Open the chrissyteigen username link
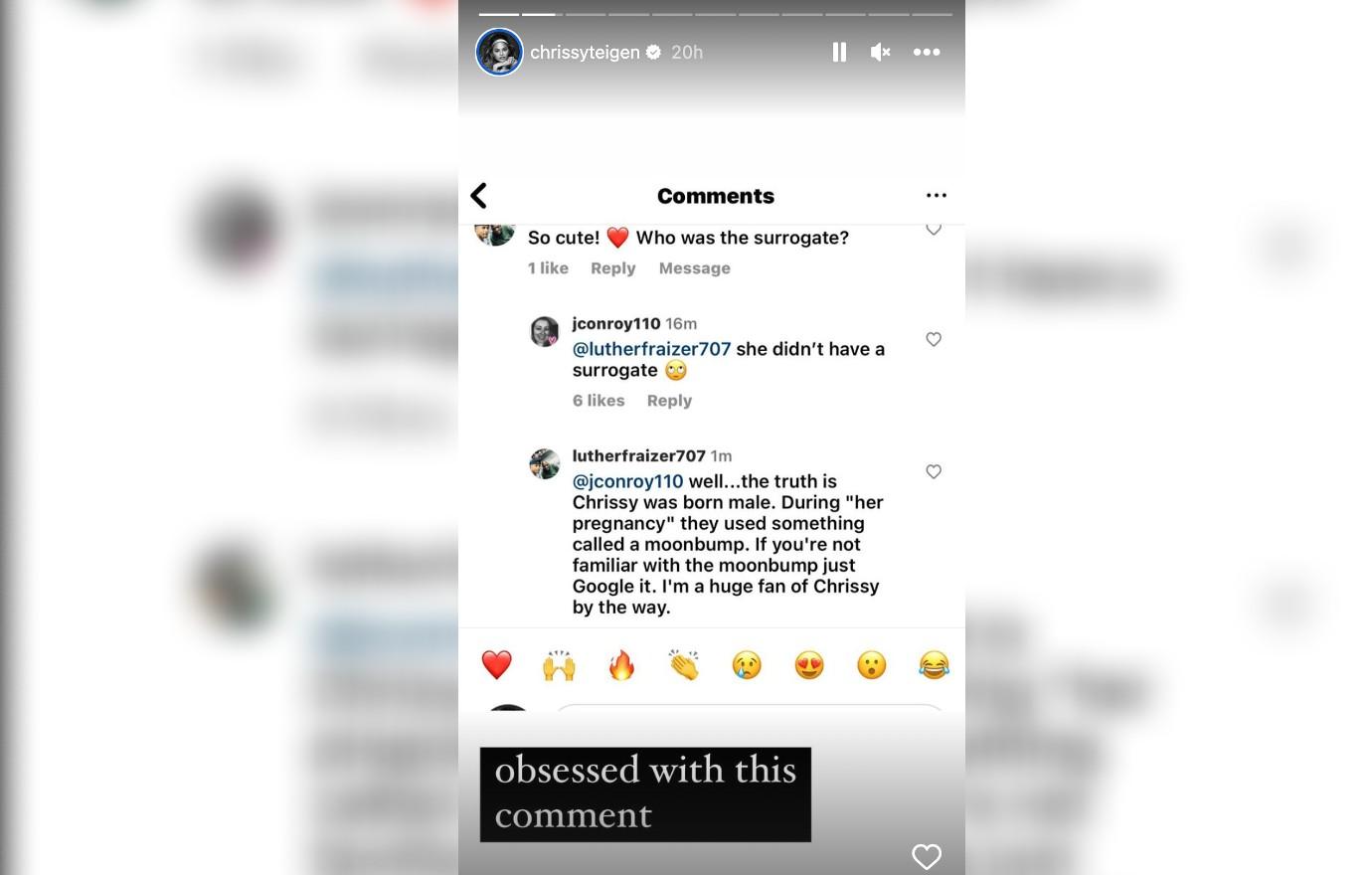The width and height of the screenshot is (1372, 875). (585, 52)
